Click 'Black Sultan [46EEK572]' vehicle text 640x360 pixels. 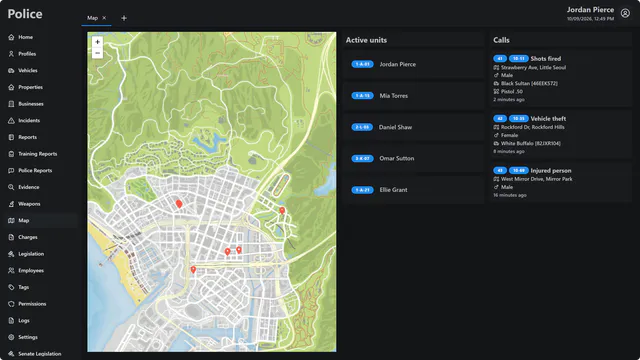[529, 83]
